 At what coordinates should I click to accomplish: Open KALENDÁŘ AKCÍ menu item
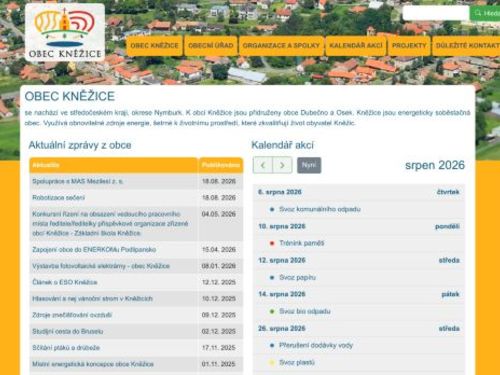pyautogui.click(x=356, y=45)
